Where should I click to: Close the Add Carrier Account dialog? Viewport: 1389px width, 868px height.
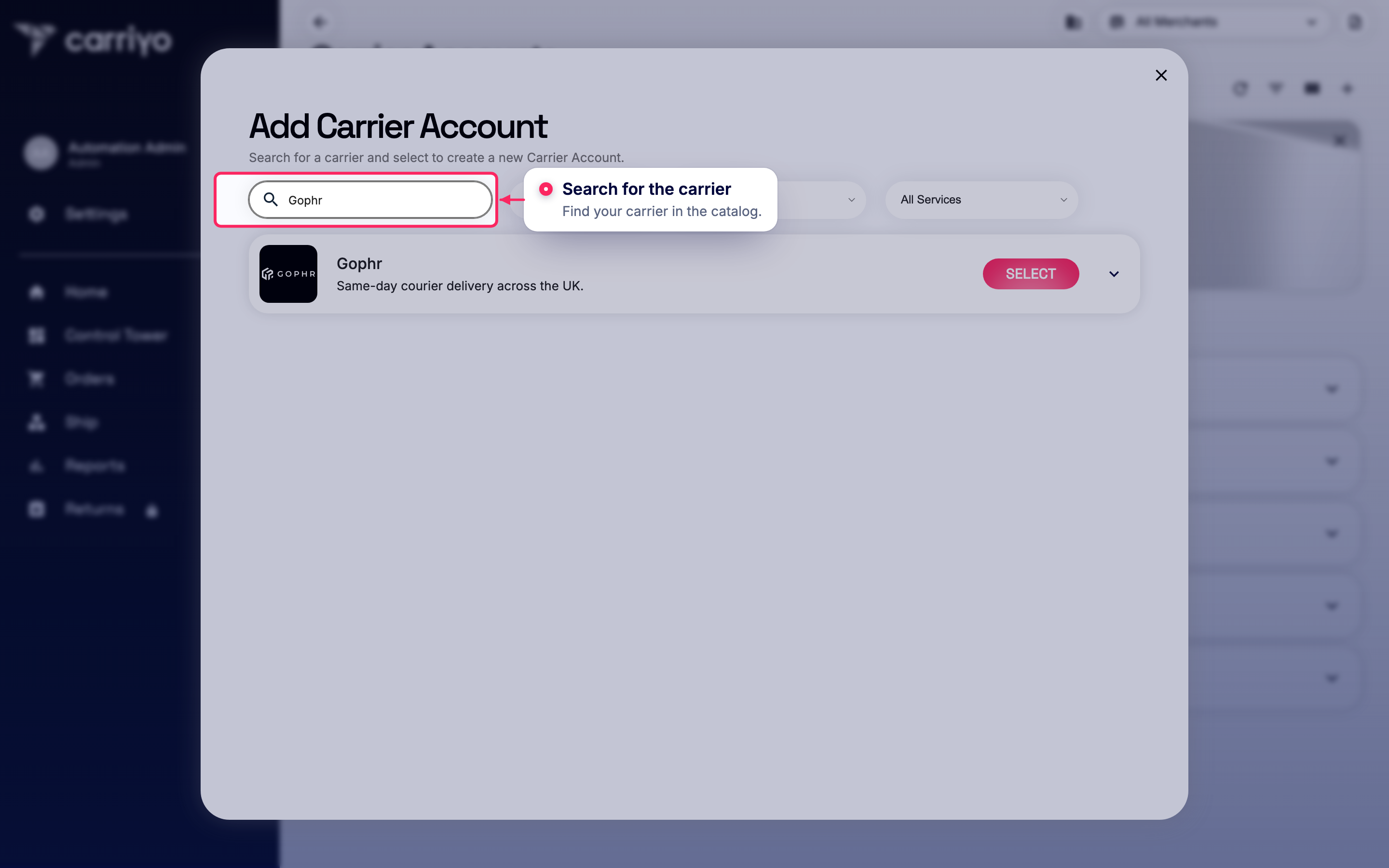1160,75
